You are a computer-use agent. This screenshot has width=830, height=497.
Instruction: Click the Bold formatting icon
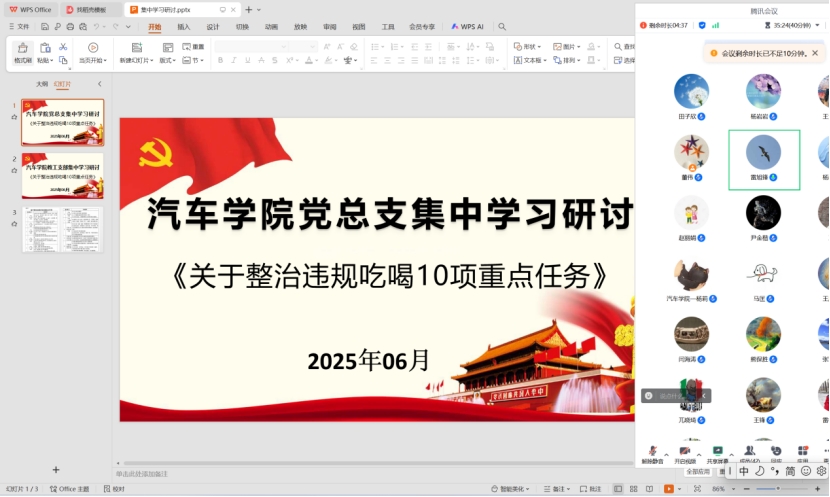coord(220,60)
